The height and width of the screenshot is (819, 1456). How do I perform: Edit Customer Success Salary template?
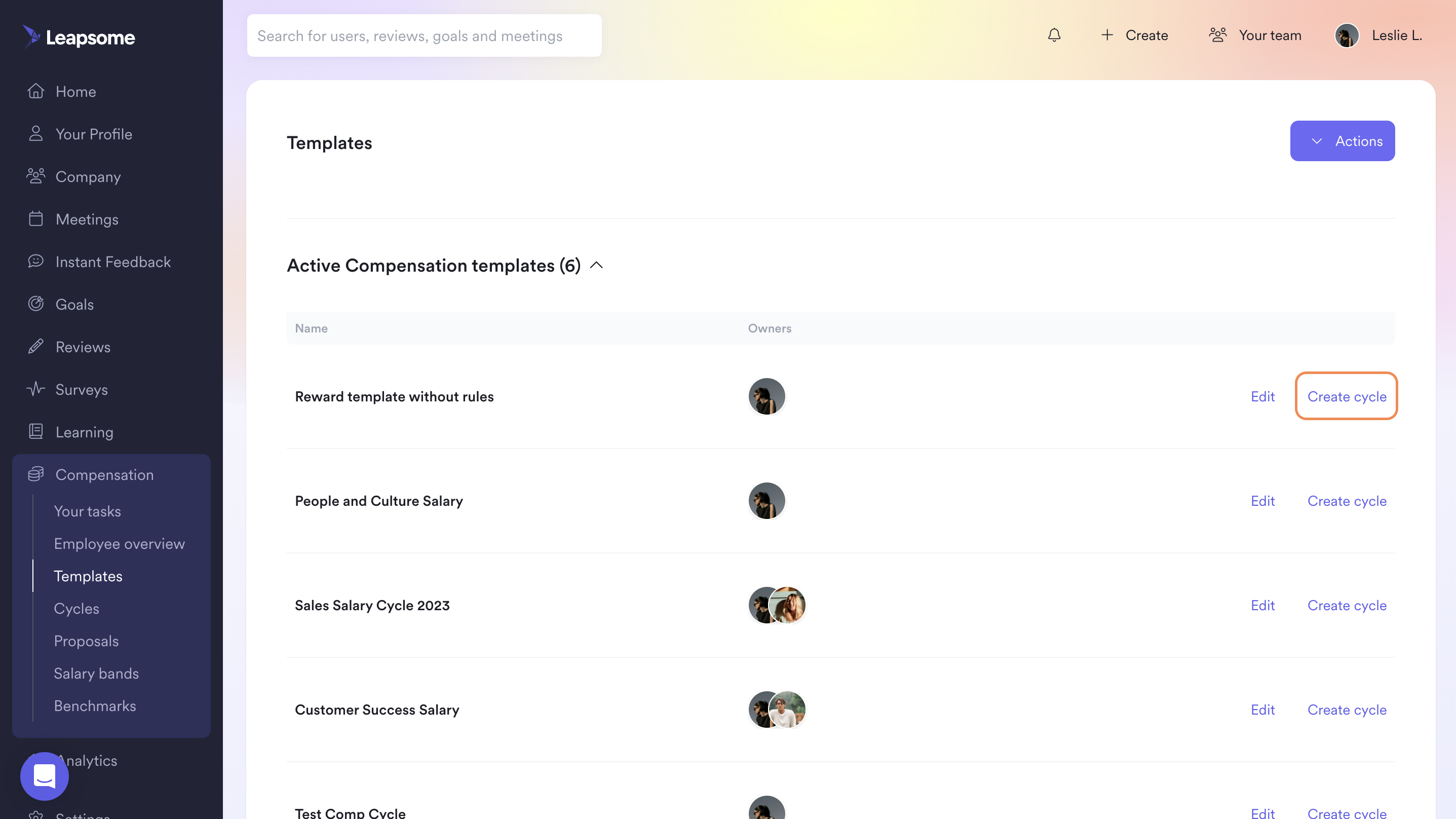pyautogui.click(x=1262, y=709)
